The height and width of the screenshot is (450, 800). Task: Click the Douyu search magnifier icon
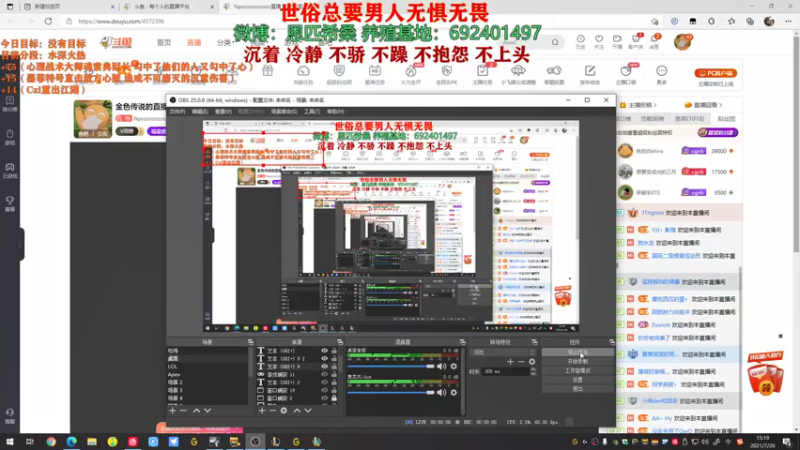555,42
